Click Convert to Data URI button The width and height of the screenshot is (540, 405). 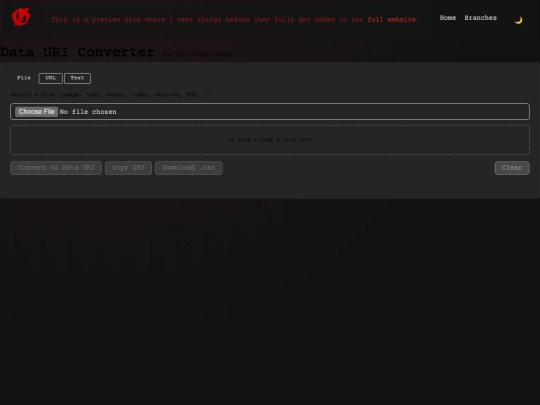coord(56,168)
